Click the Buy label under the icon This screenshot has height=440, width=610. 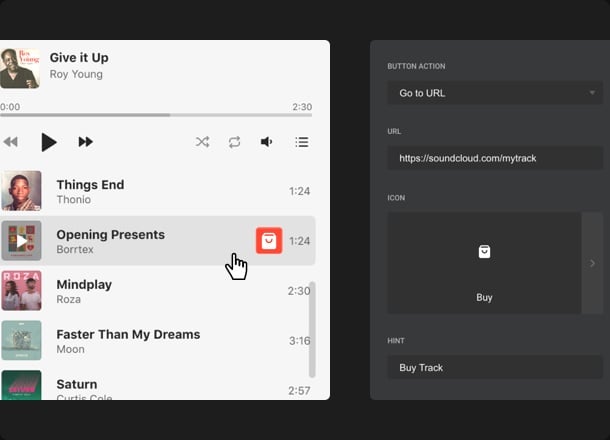coord(484,298)
